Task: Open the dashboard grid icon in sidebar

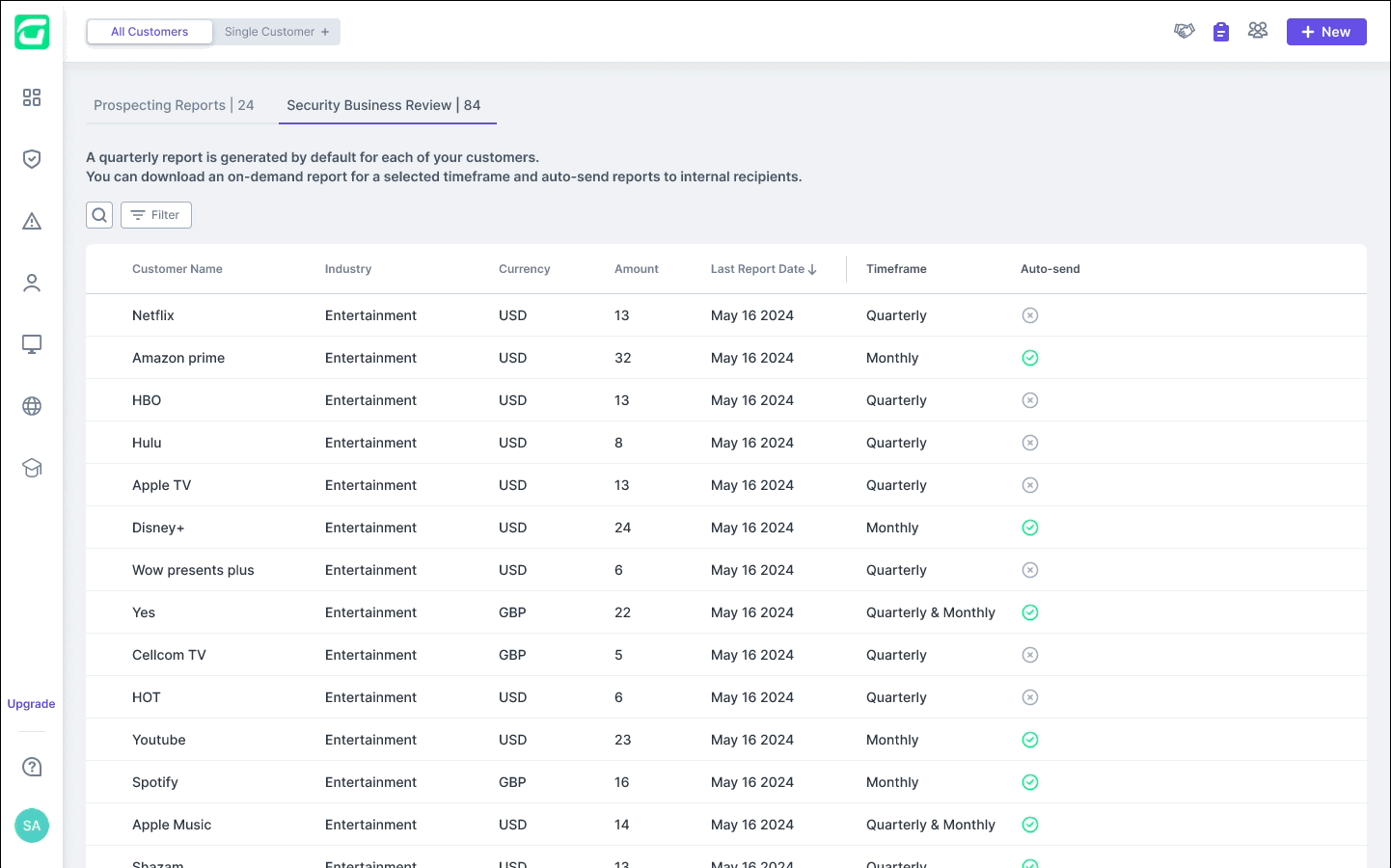Action: pos(32,97)
